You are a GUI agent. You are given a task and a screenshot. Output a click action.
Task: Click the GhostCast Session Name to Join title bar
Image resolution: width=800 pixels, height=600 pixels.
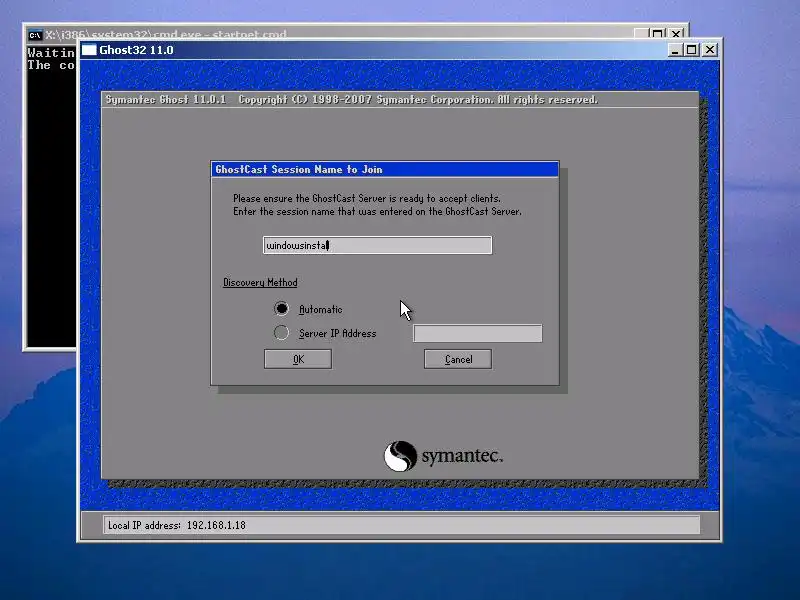coord(385,169)
